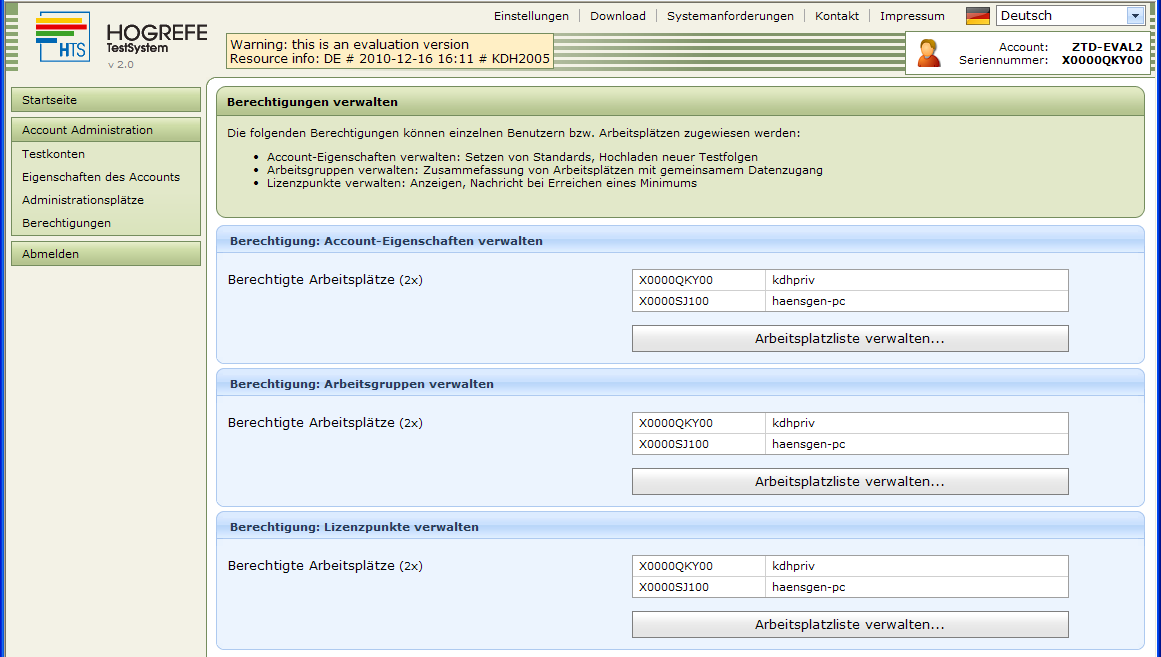Select Berechtigungen sidebar entry
This screenshot has height=657, width=1161.
click(66, 223)
